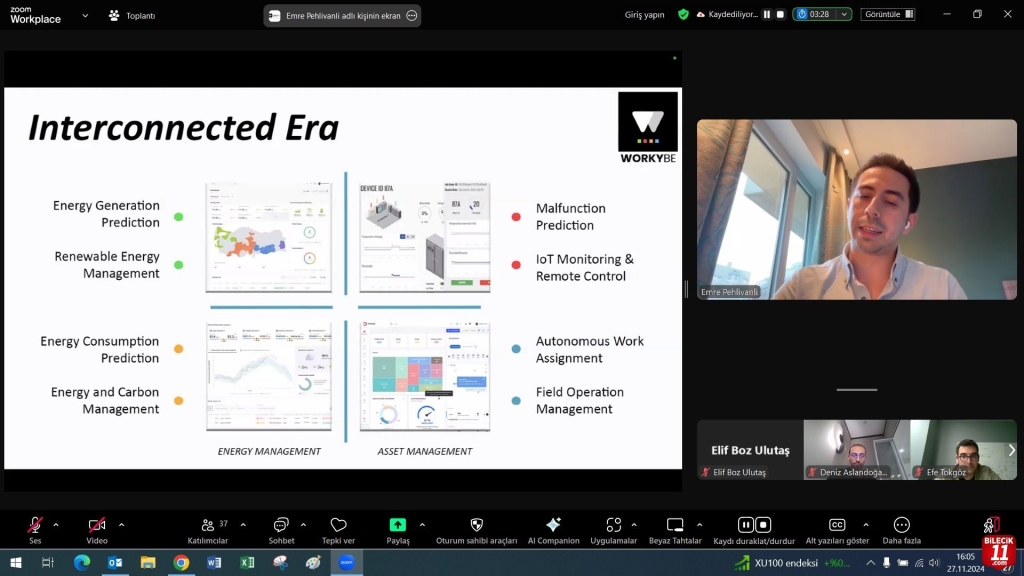Open the Uygulamalar apps icon
This screenshot has width=1024, height=576.
click(613, 525)
